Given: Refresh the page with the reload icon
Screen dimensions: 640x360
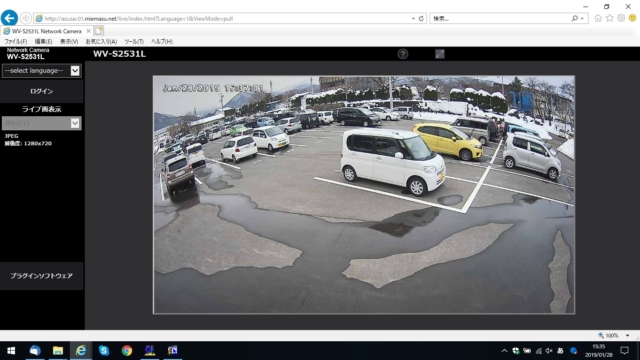Looking at the screenshot, I should point(421,18).
